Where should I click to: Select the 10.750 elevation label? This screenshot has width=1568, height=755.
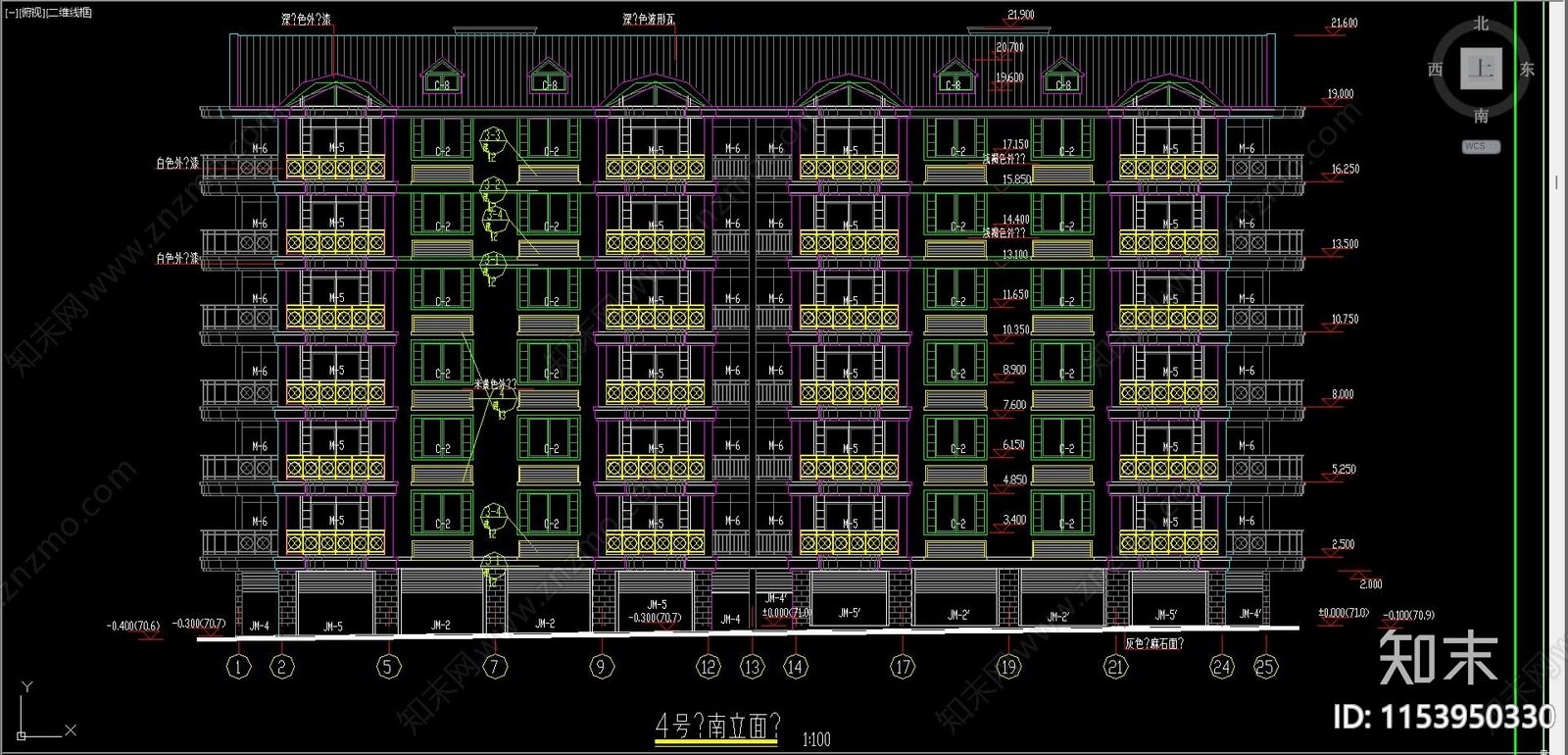[x=1345, y=320]
